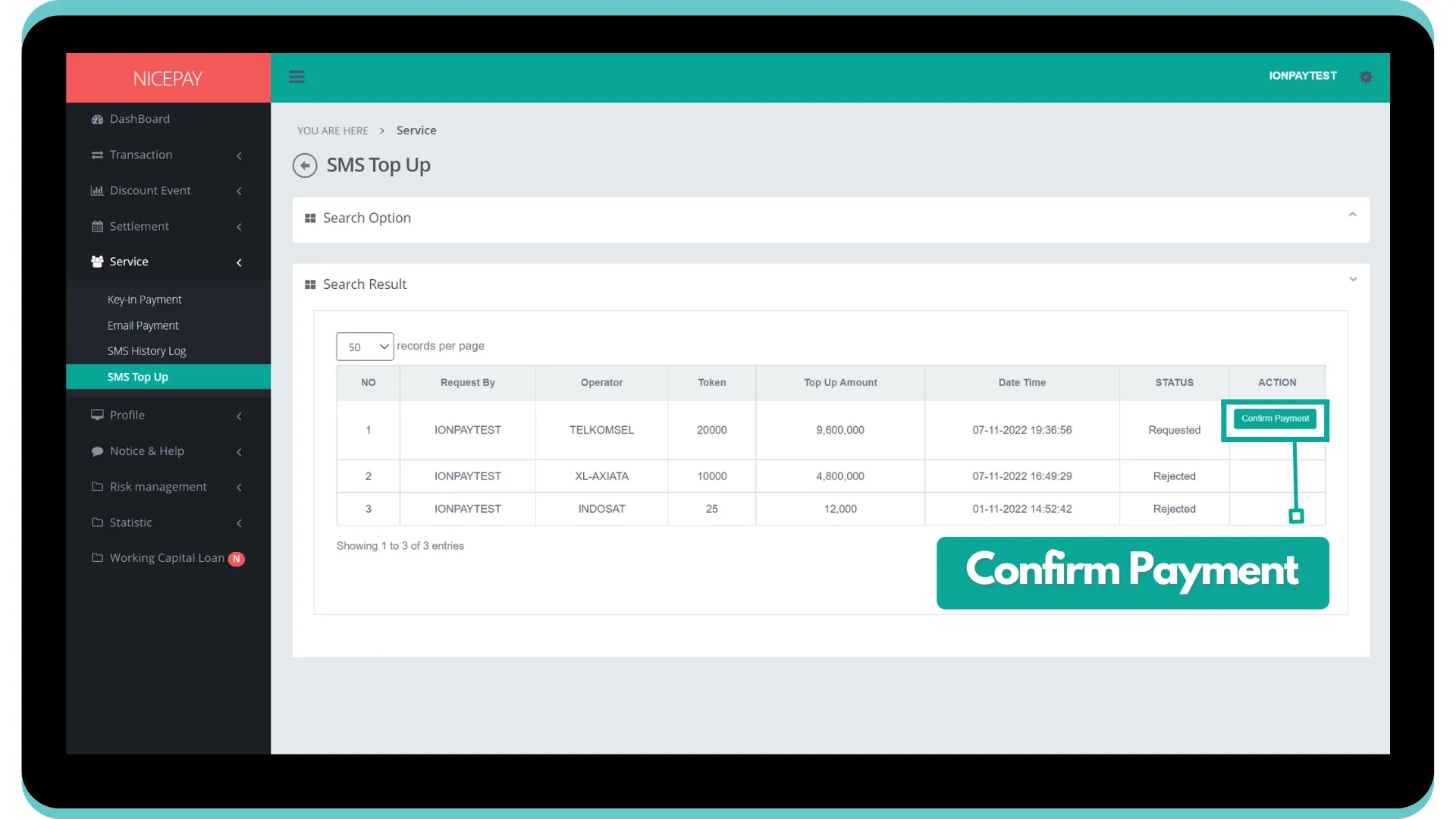Screen dimensions: 1456x819
Task: Toggle the Search Result panel chevron
Action: tap(1353, 280)
